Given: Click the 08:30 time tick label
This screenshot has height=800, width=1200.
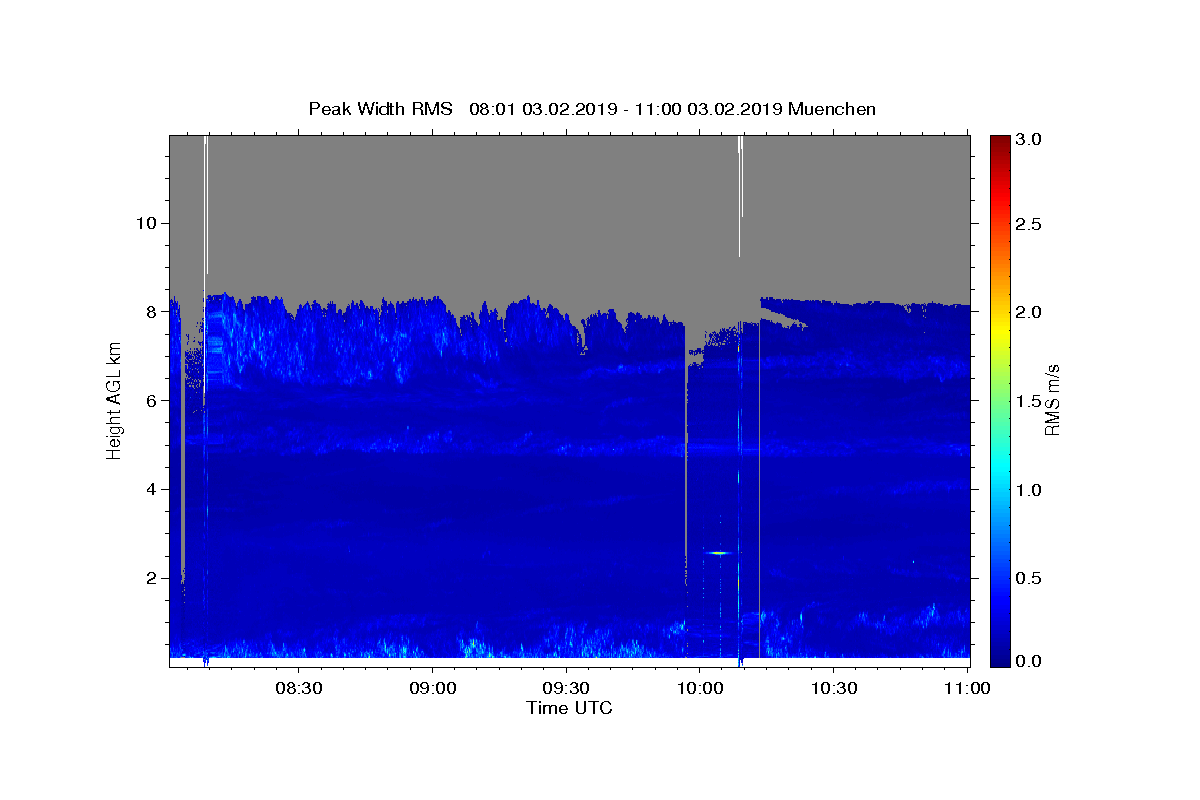Looking at the screenshot, I should pyautogui.click(x=299, y=688).
